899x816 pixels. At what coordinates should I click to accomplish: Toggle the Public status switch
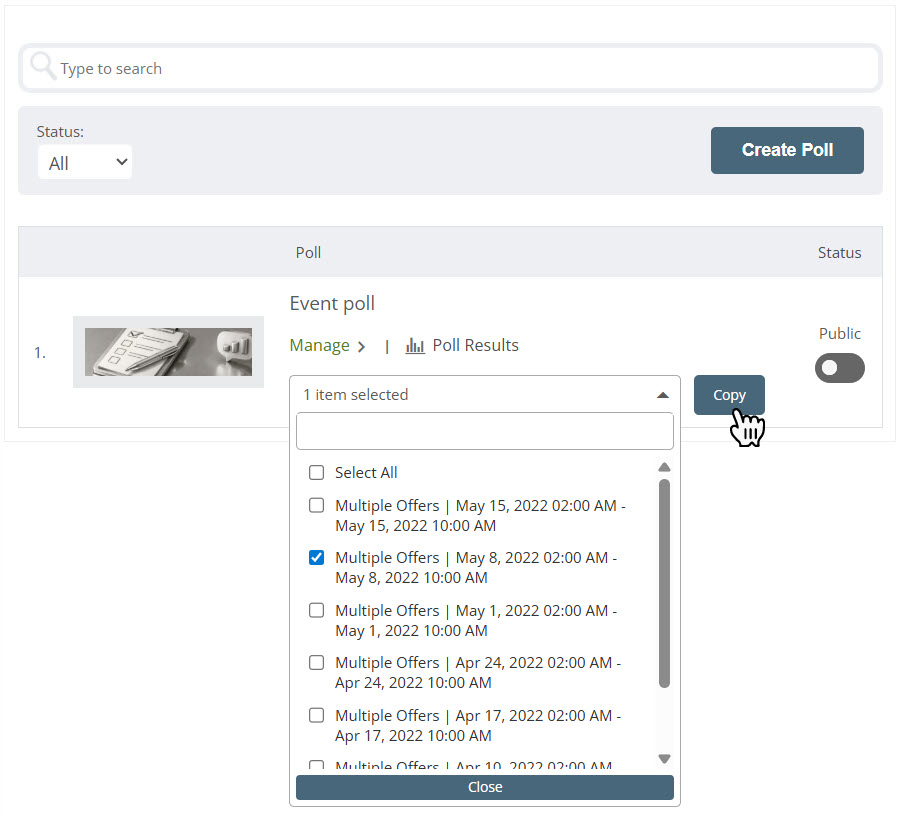click(x=839, y=368)
